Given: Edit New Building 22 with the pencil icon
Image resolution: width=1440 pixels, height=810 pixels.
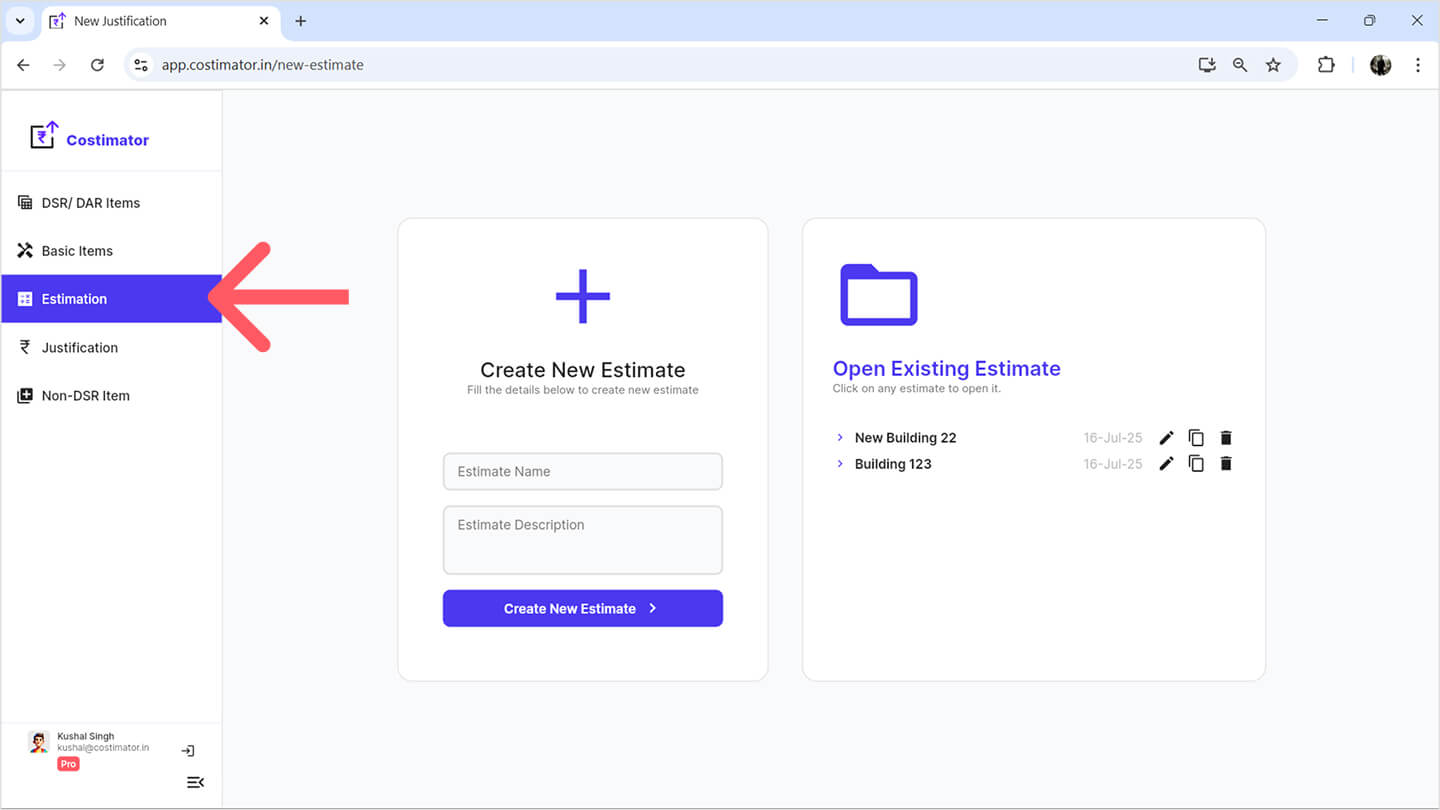Looking at the screenshot, I should [1166, 438].
